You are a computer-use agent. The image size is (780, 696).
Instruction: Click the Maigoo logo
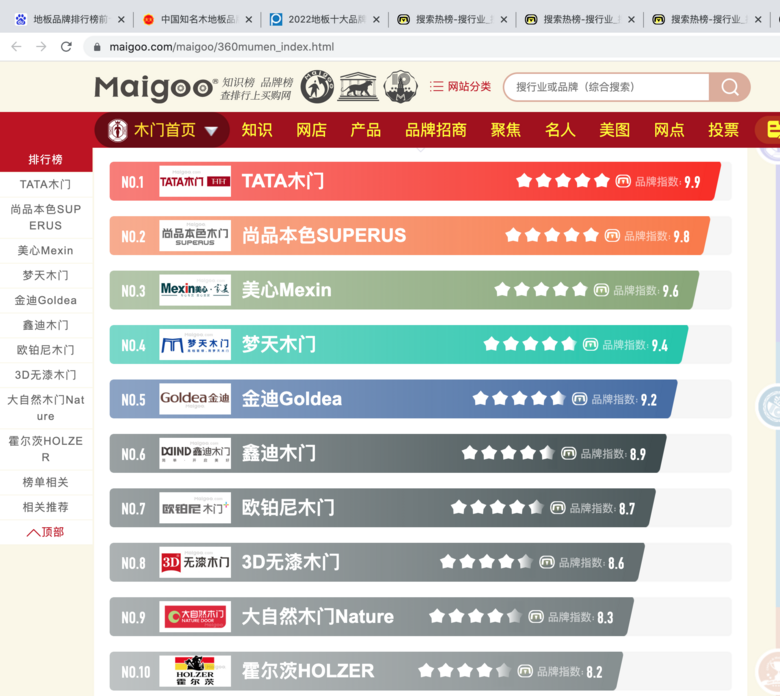click(x=155, y=88)
